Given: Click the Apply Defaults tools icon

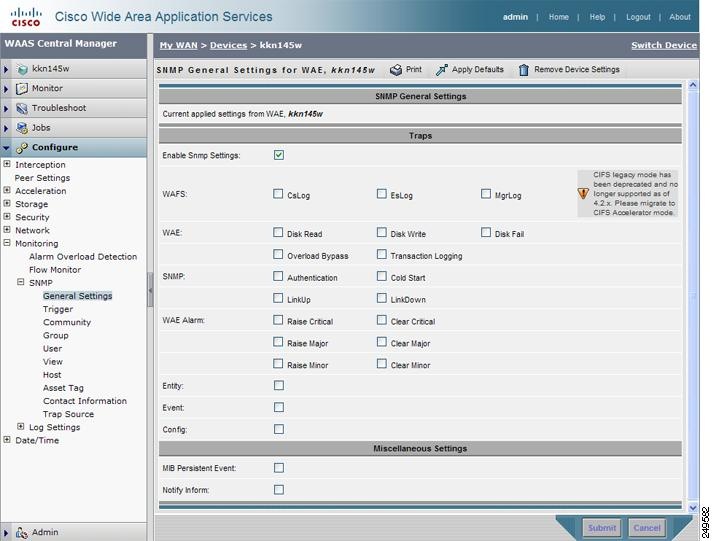Looking at the screenshot, I should point(442,70).
